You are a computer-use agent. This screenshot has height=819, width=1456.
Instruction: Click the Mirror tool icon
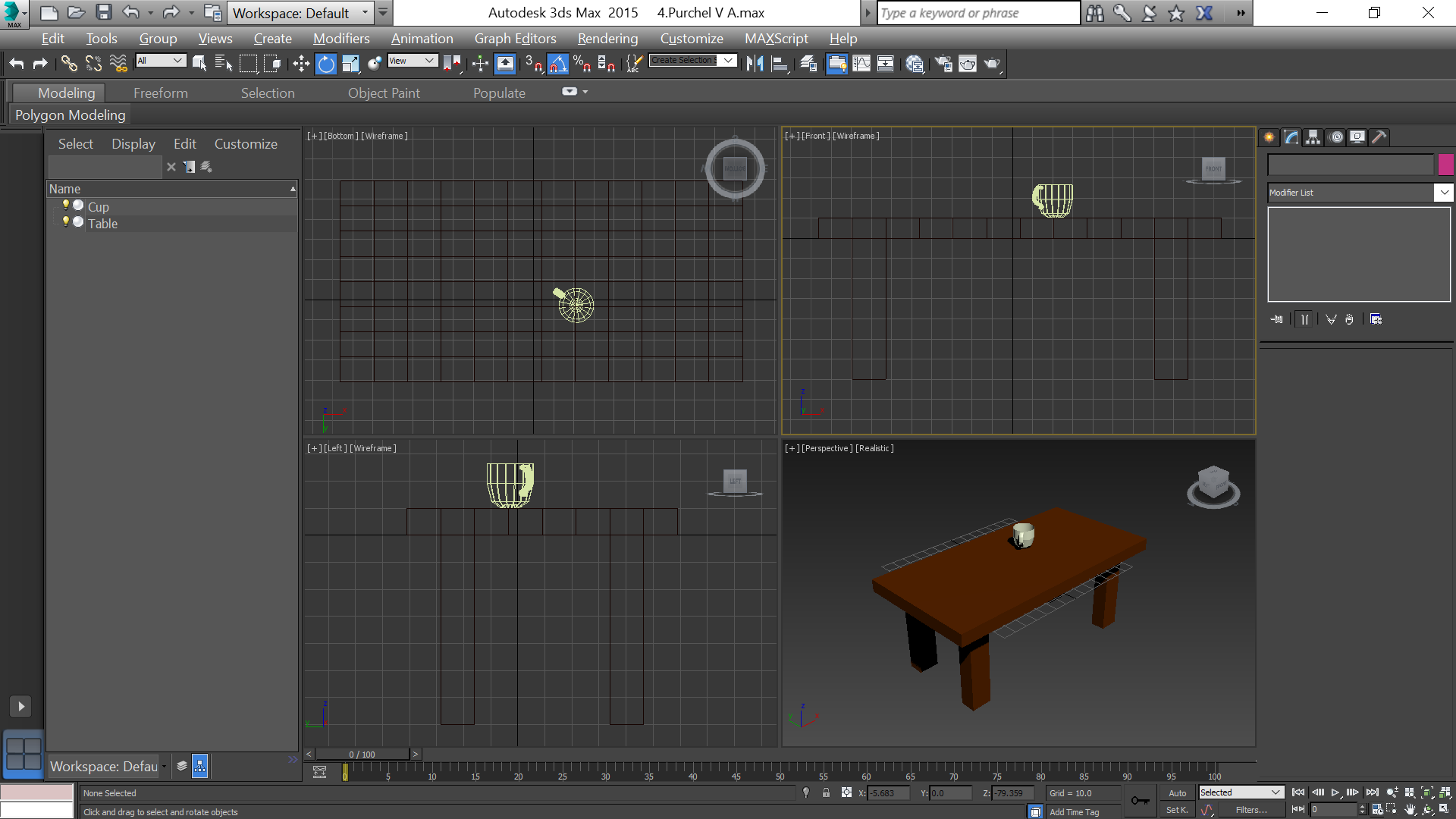point(755,64)
